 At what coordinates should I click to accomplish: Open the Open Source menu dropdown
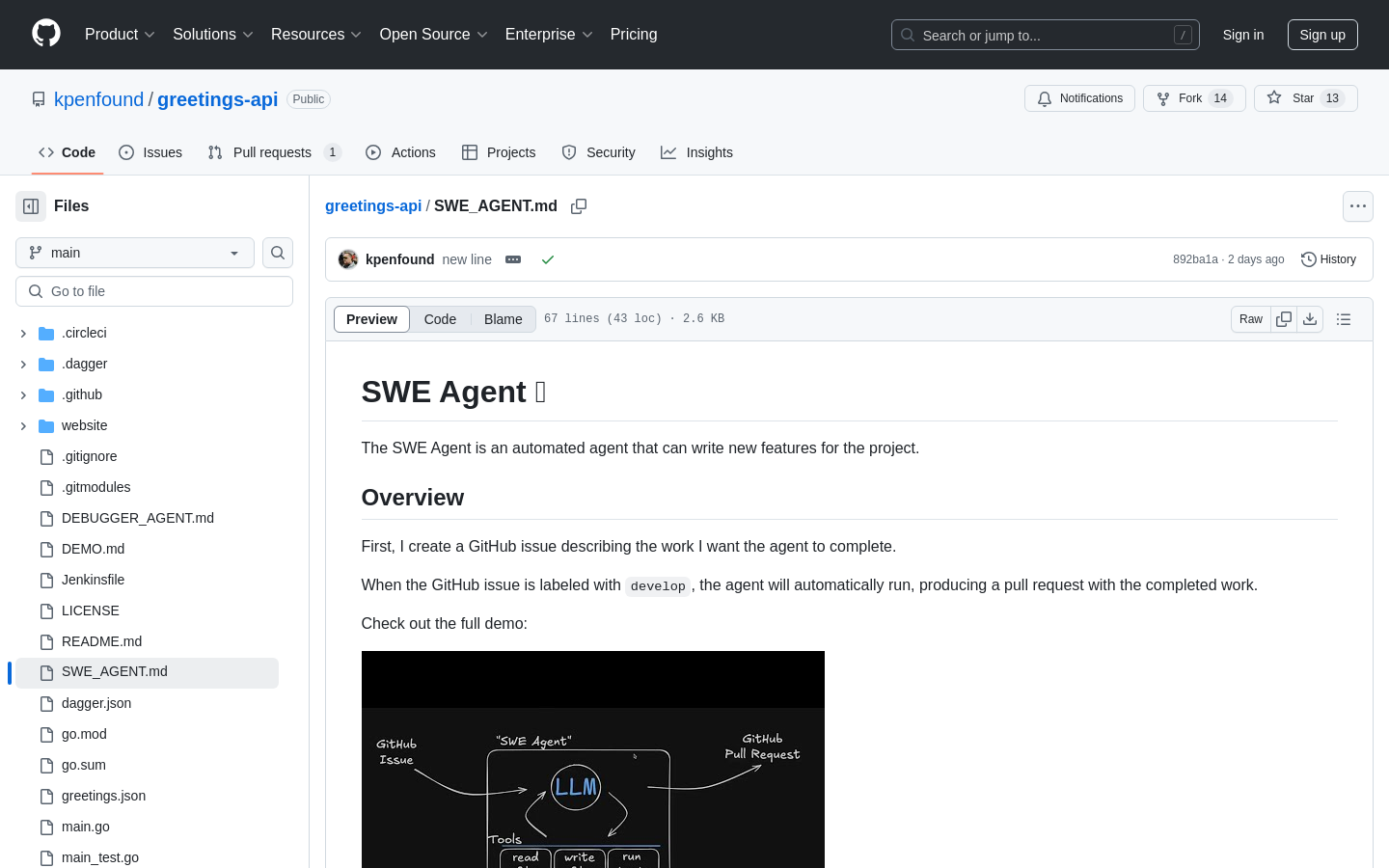[434, 34]
